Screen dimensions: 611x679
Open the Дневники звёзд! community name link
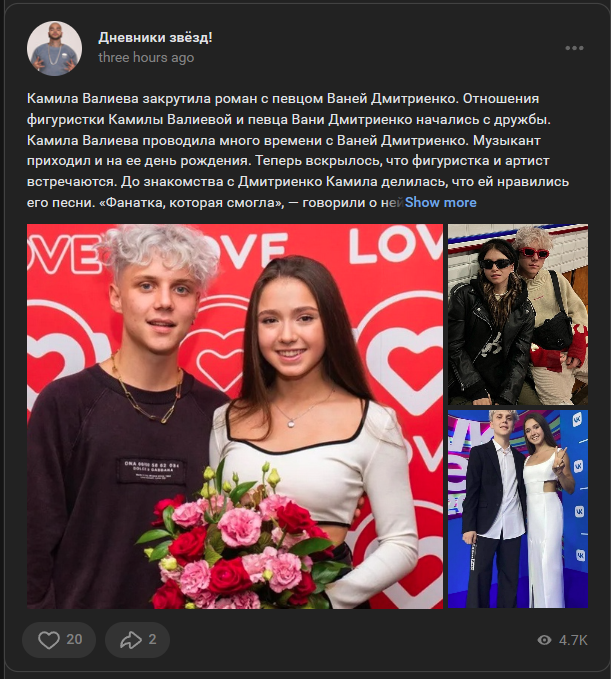(x=155, y=37)
